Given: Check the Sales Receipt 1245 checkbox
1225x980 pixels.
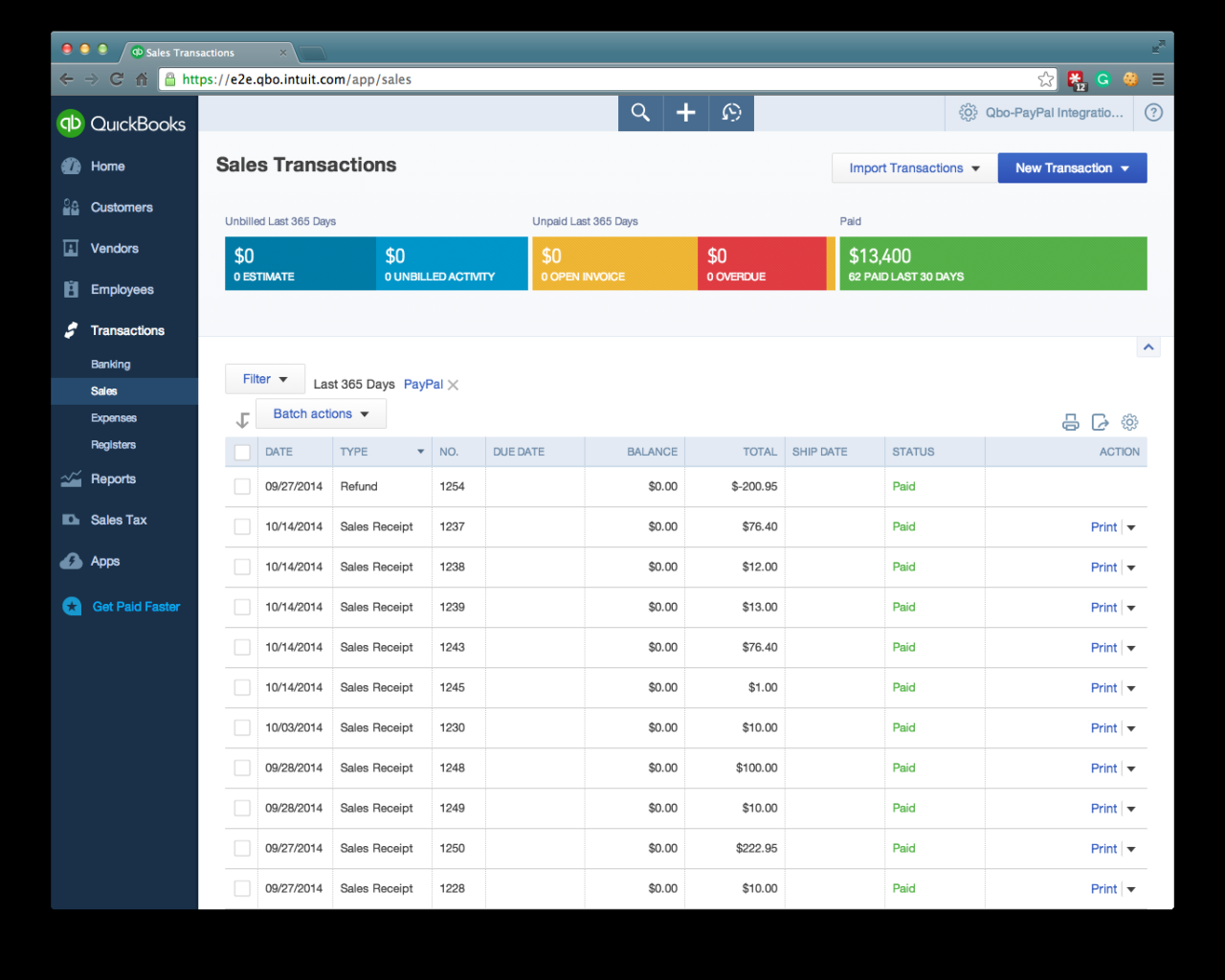Looking at the screenshot, I should pos(242,688).
